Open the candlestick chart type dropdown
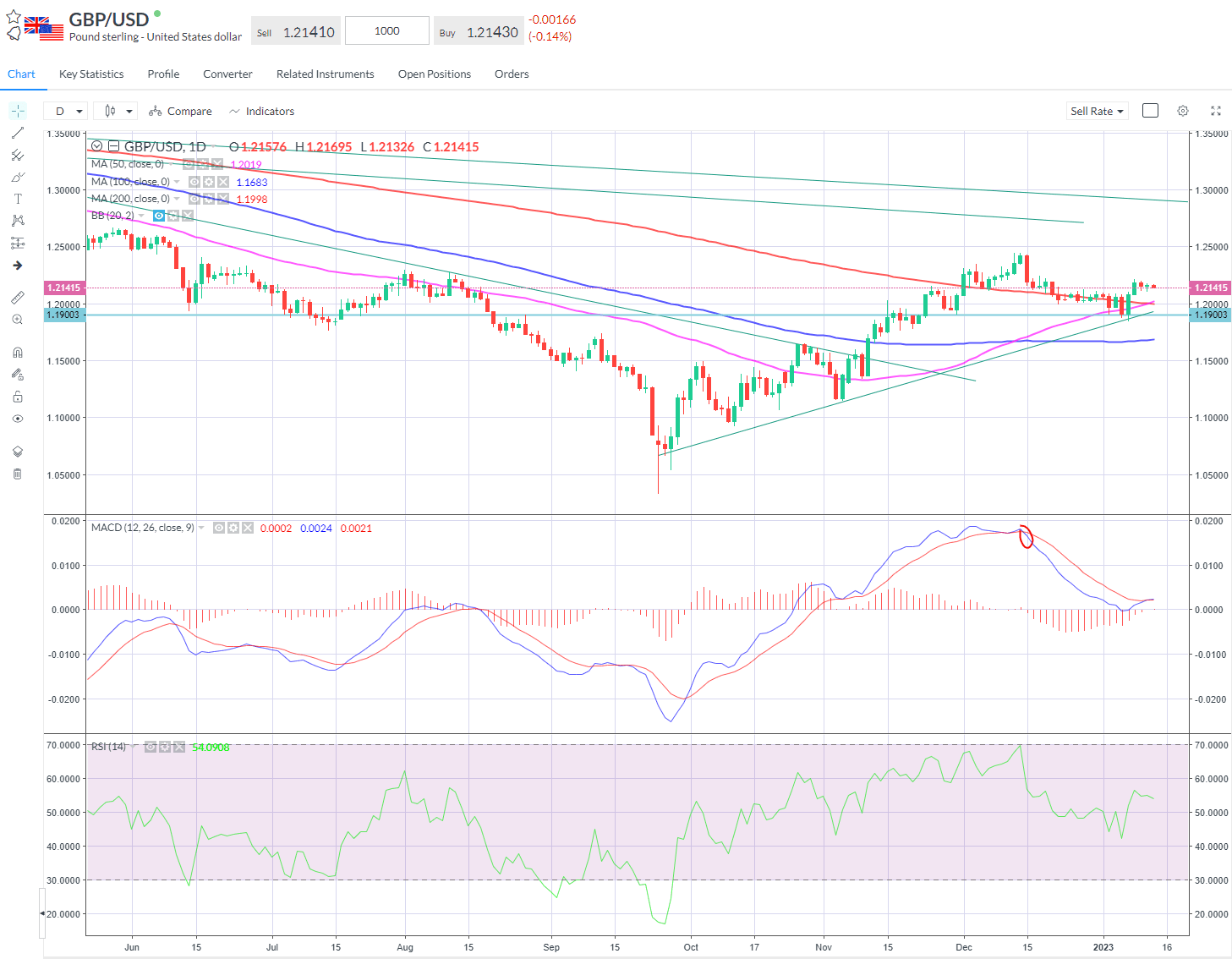This screenshot has height=959, width=1232. coord(118,111)
